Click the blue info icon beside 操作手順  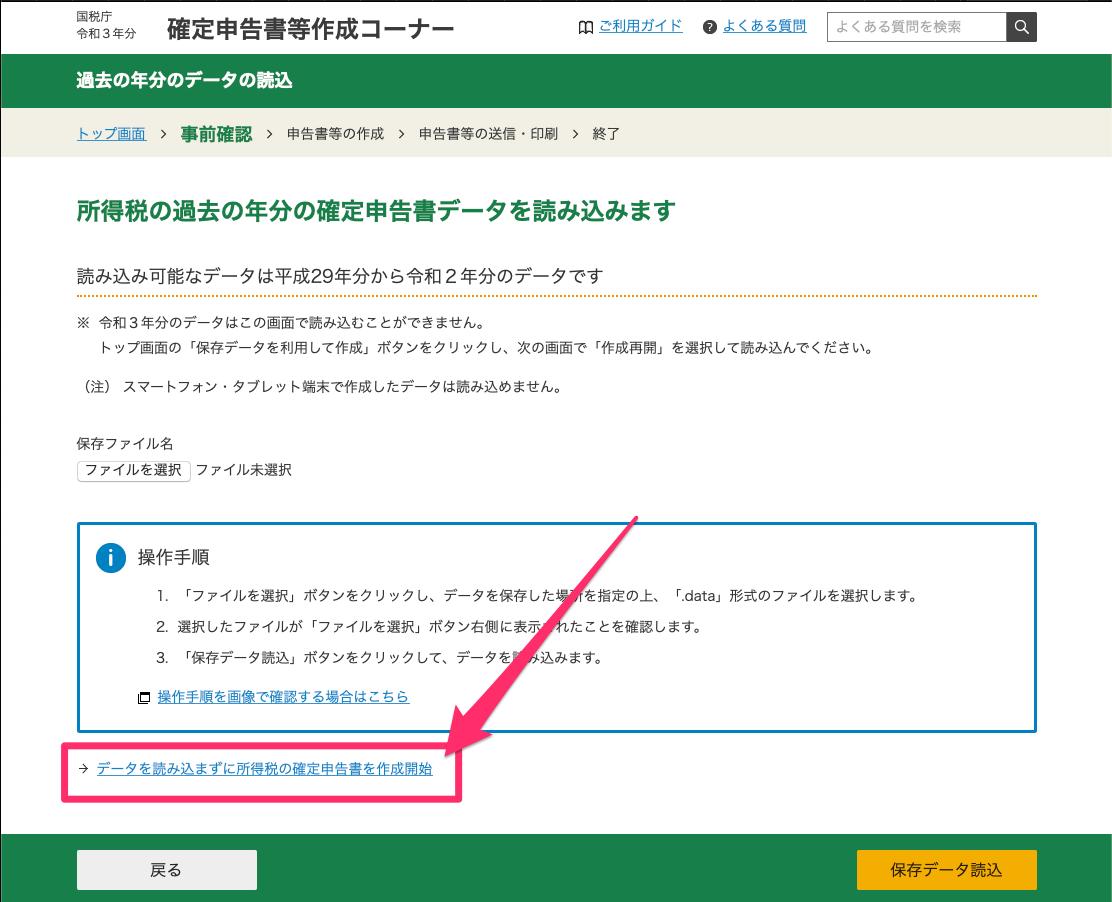[x=111, y=557]
